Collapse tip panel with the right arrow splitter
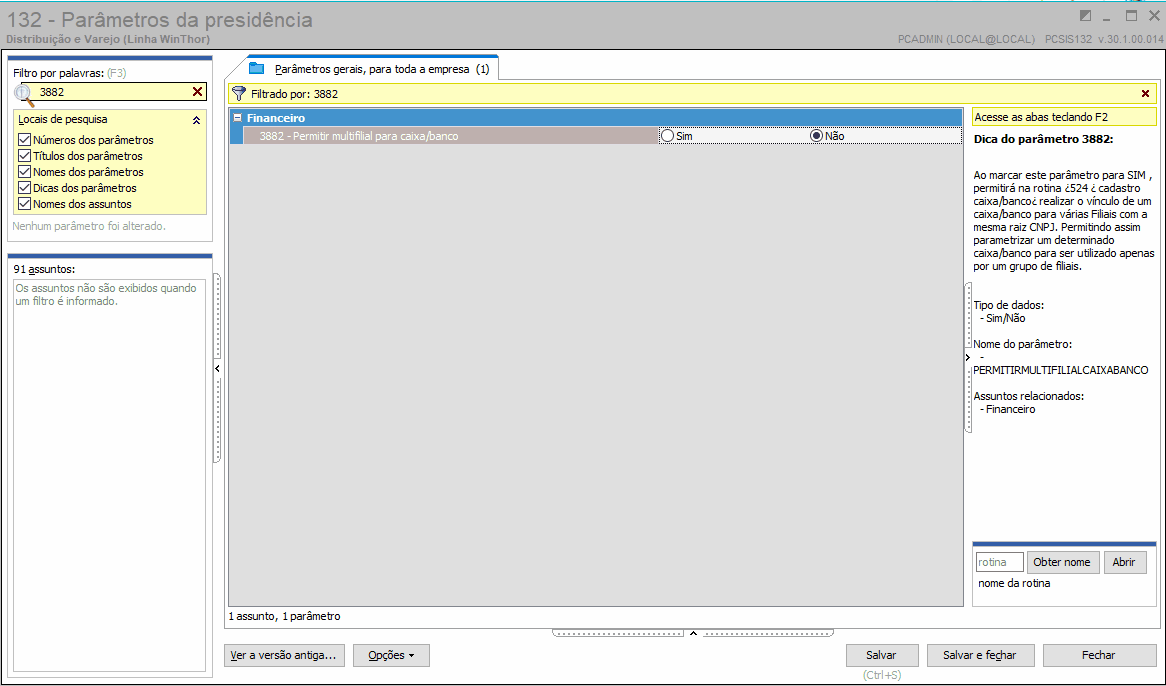The height and width of the screenshot is (686, 1166). tap(967, 357)
